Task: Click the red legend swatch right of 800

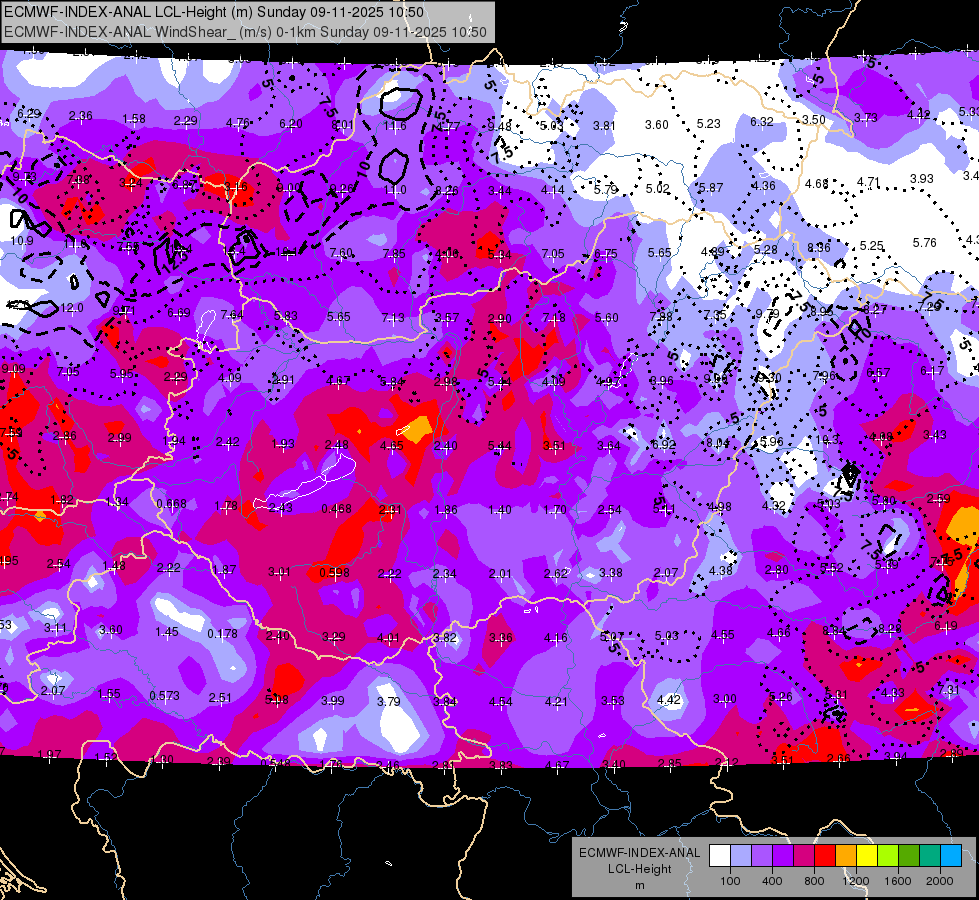Action: (825, 856)
